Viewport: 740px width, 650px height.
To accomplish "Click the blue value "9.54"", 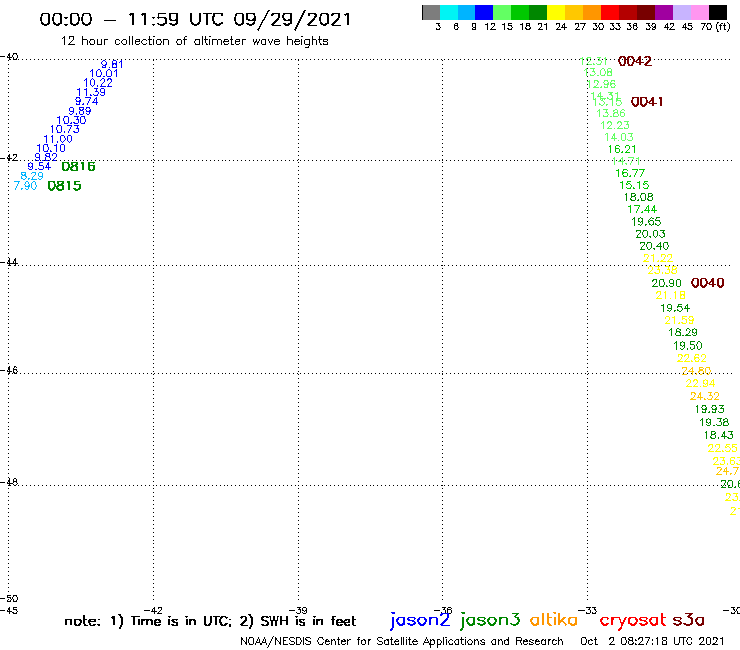I will click(39, 166).
